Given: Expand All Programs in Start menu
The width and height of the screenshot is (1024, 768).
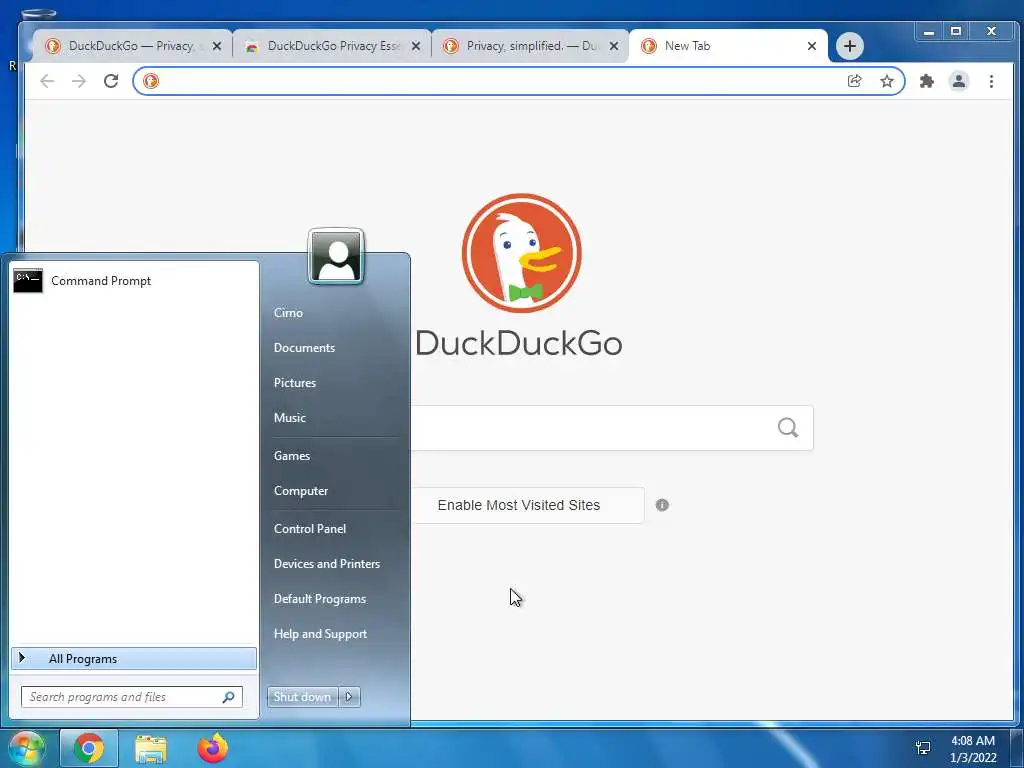Looking at the screenshot, I should (134, 658).
